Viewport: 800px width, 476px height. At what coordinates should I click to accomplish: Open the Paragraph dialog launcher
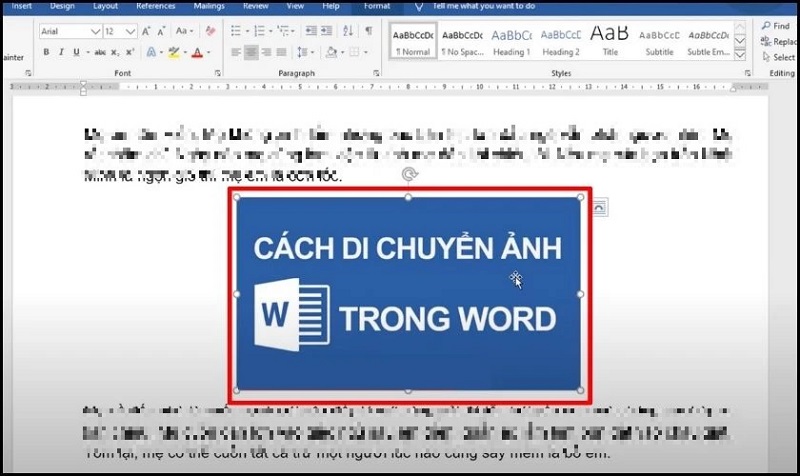(x=376, y=73)
